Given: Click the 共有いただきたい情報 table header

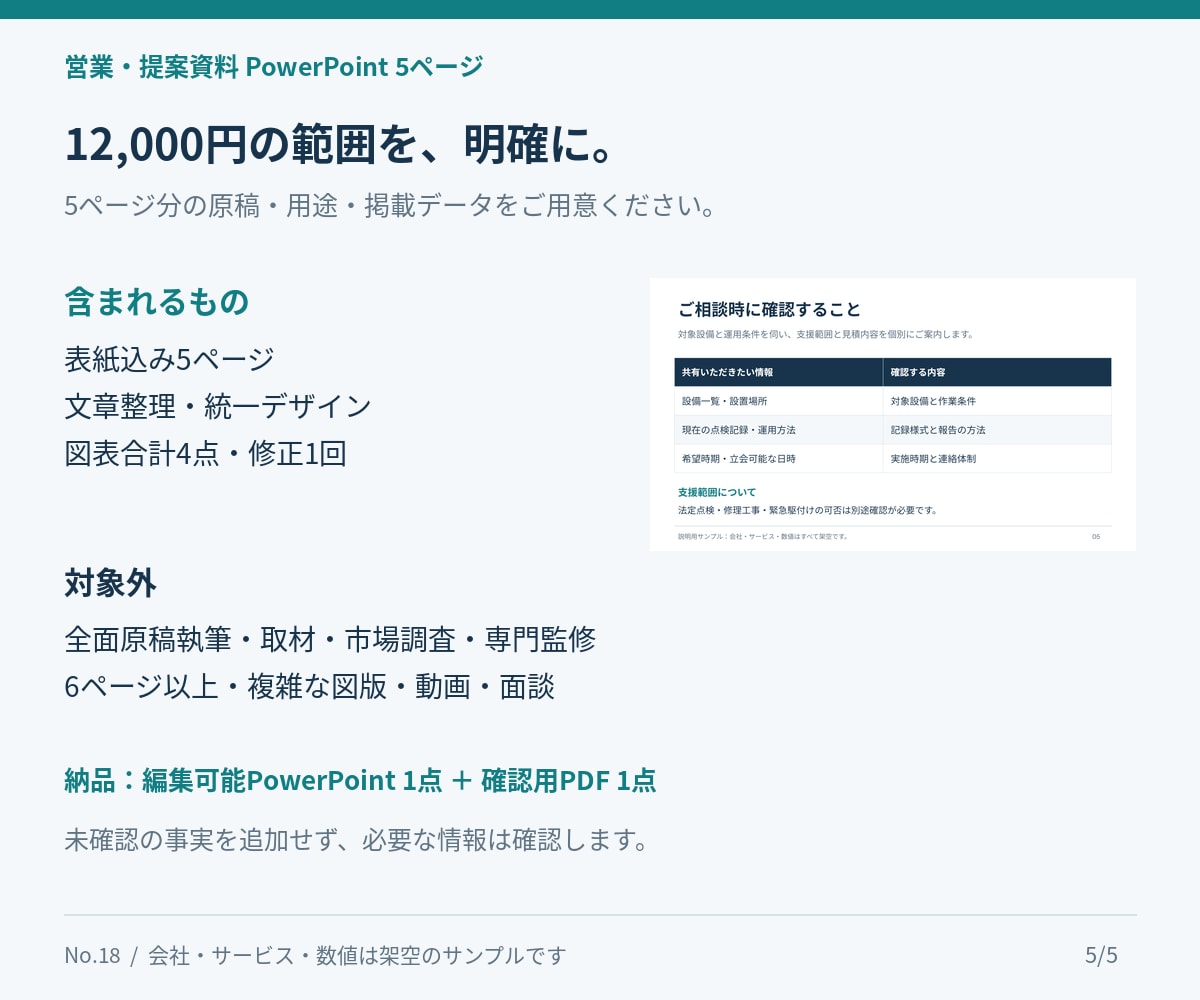Looking at the screenshot, I should pyautogui.click(x=778, y=372).
